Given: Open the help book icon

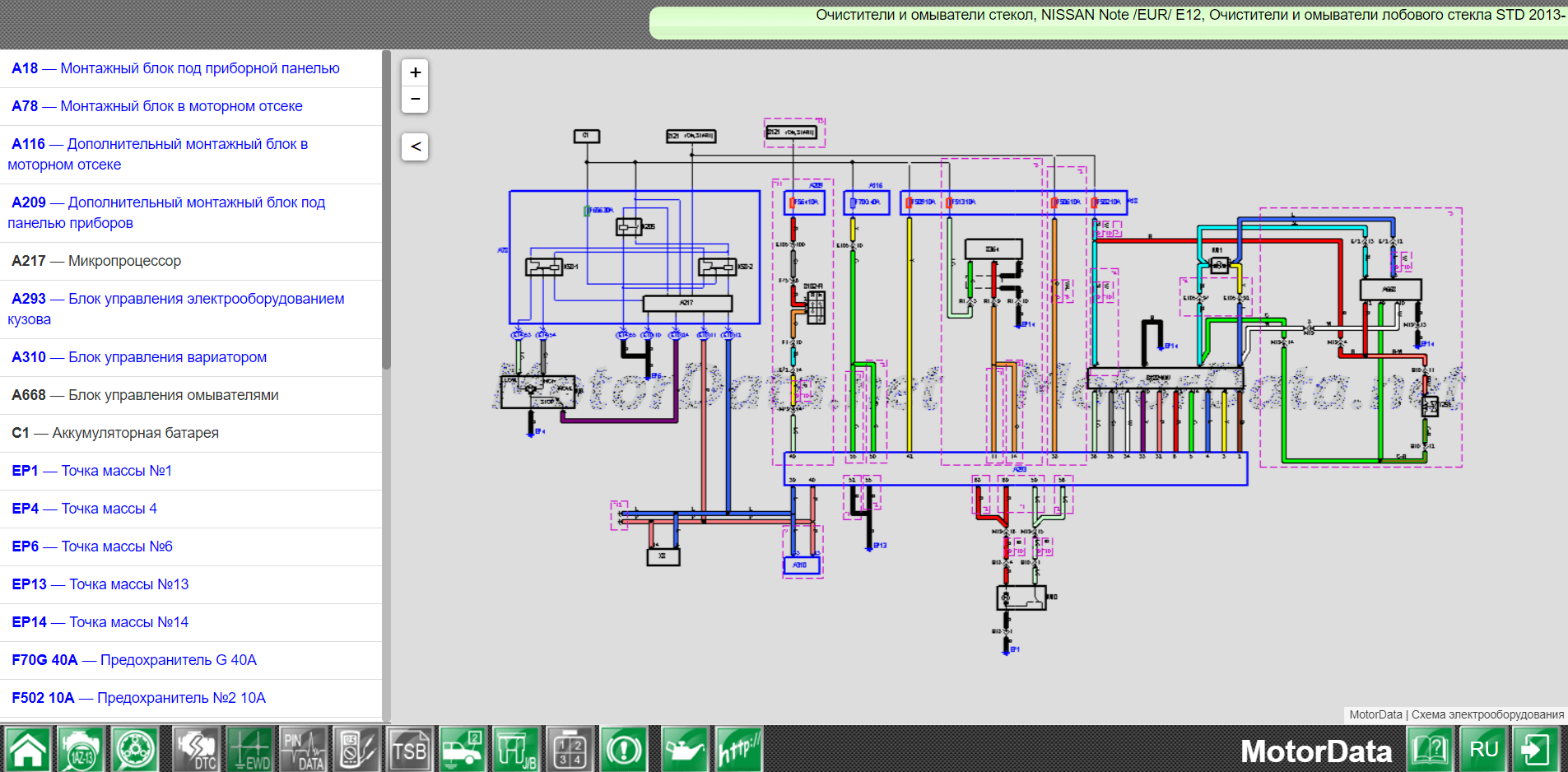Looking at the screenshot, I should pos(1430,750).
